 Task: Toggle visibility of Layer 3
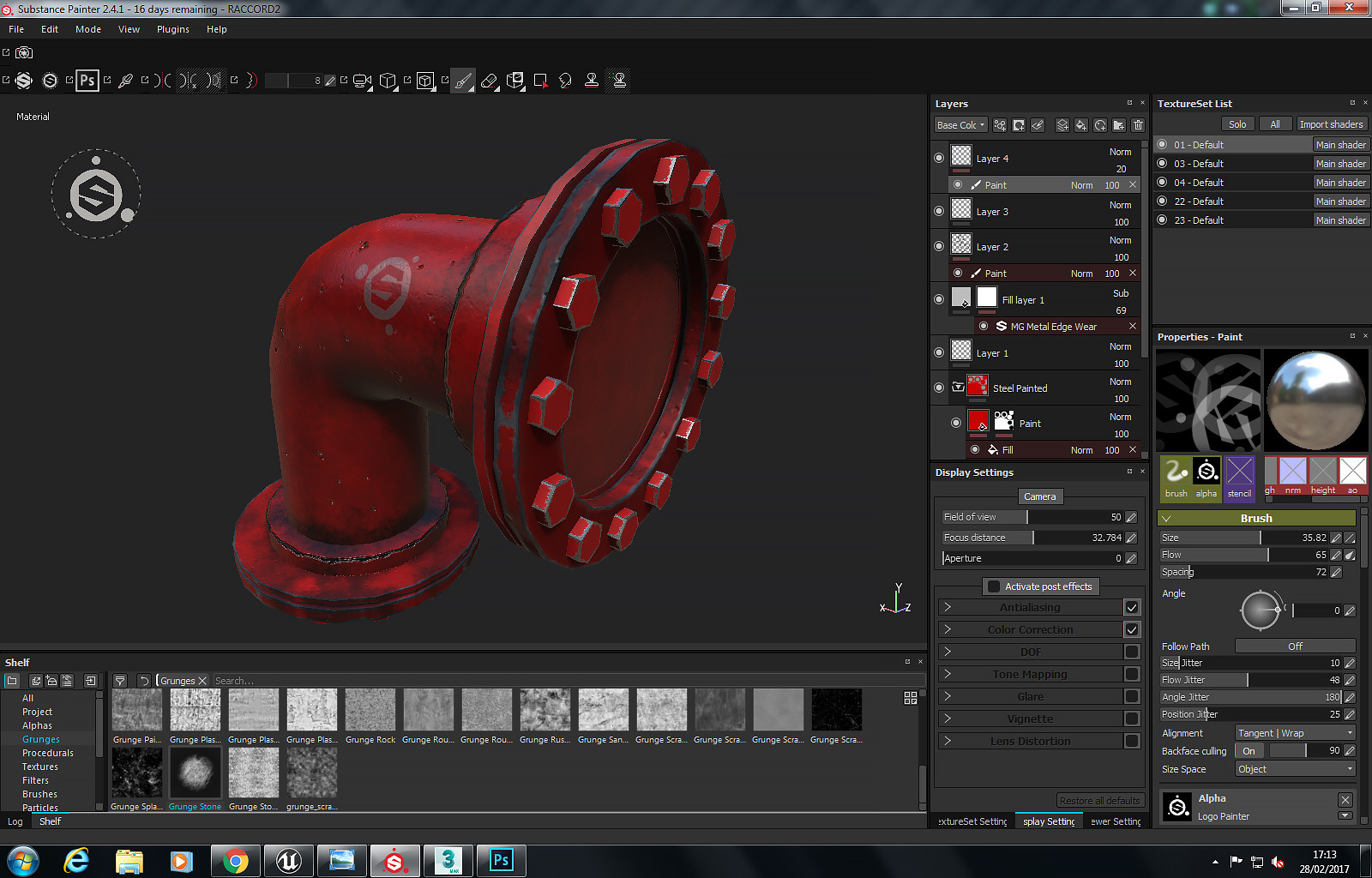[939, 212]
